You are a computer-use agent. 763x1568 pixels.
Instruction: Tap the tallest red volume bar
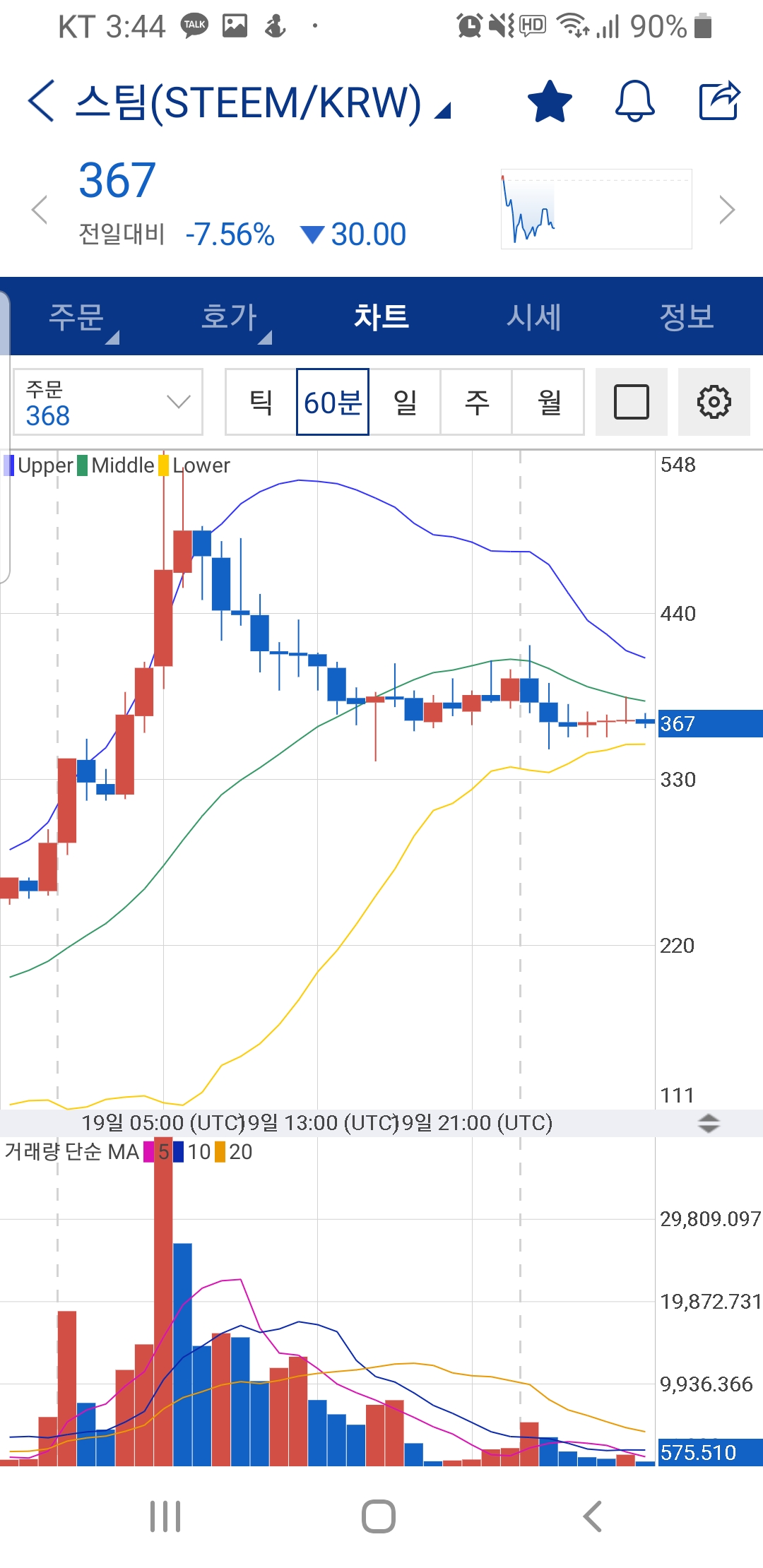(x=163, y=1303)
